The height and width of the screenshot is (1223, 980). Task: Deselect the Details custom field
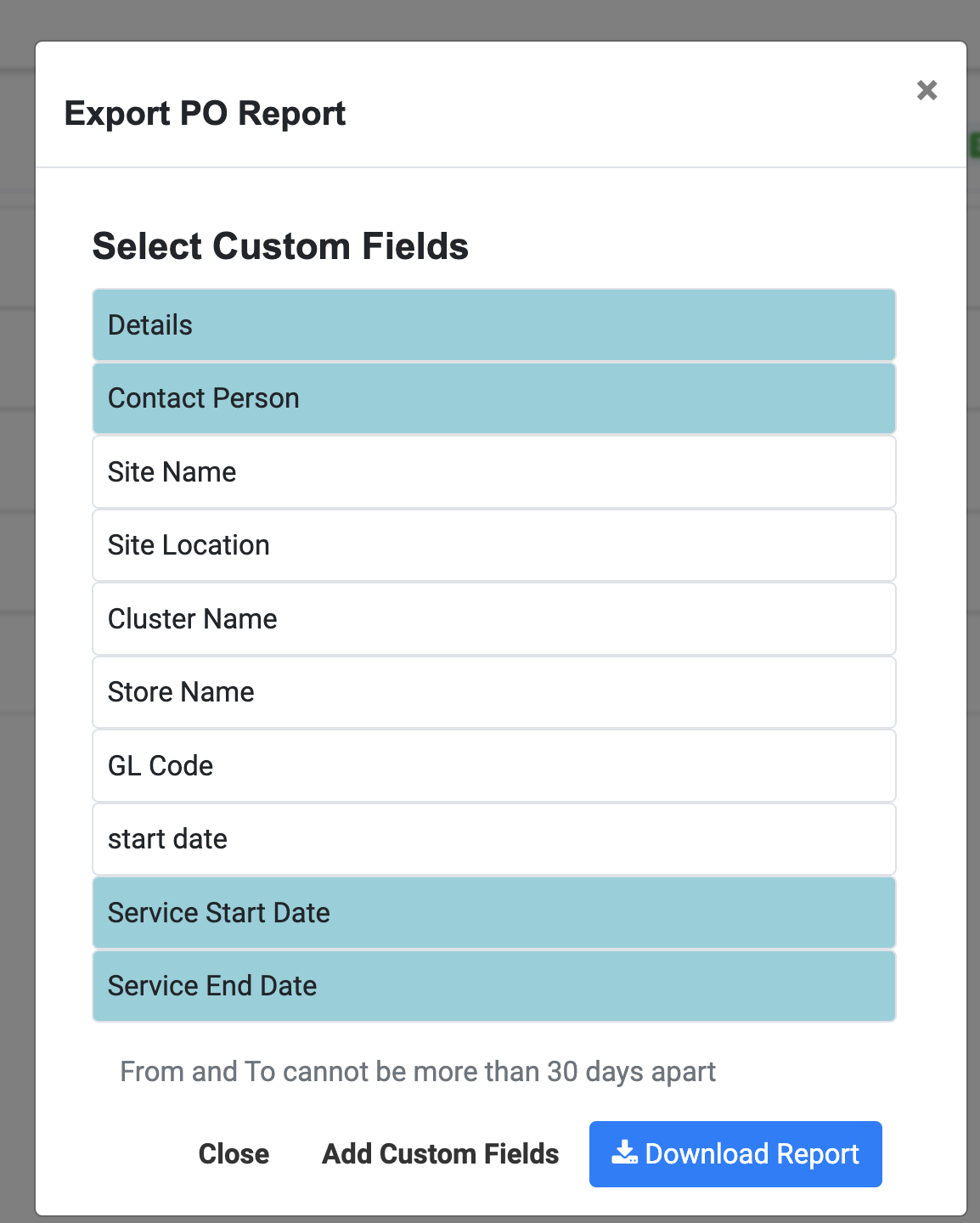pos(493,324)
